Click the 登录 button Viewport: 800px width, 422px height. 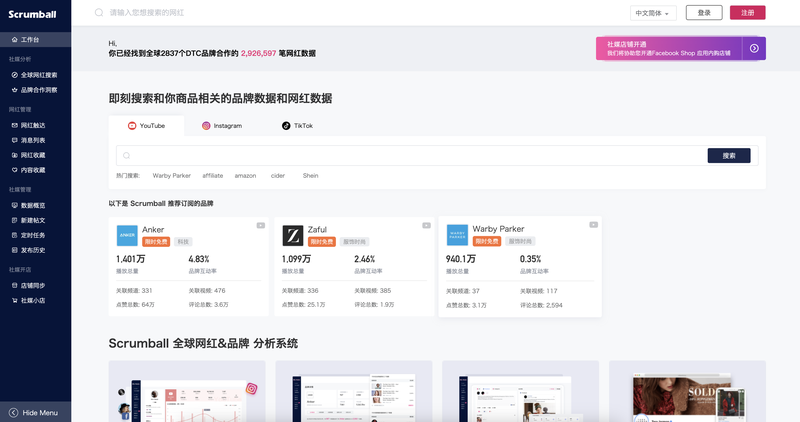(704, 13)
